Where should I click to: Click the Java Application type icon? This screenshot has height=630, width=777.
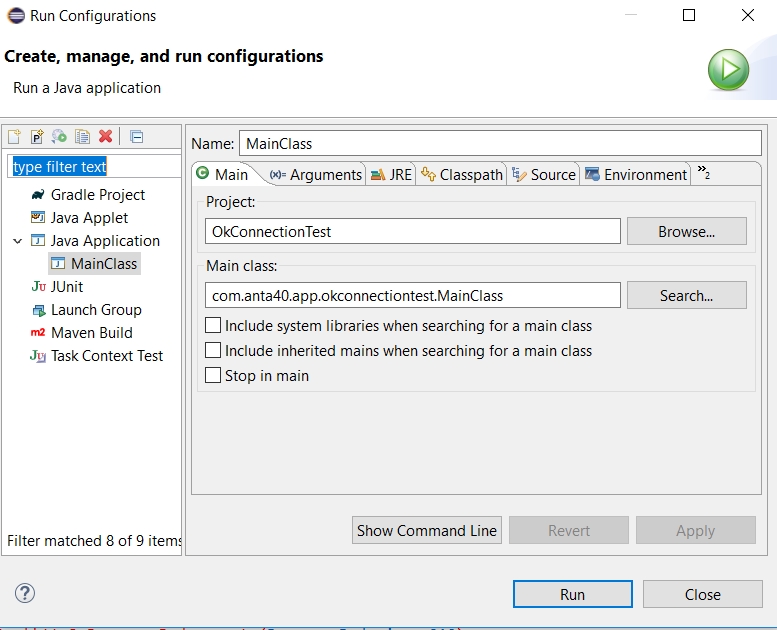[x=38, y=240]
